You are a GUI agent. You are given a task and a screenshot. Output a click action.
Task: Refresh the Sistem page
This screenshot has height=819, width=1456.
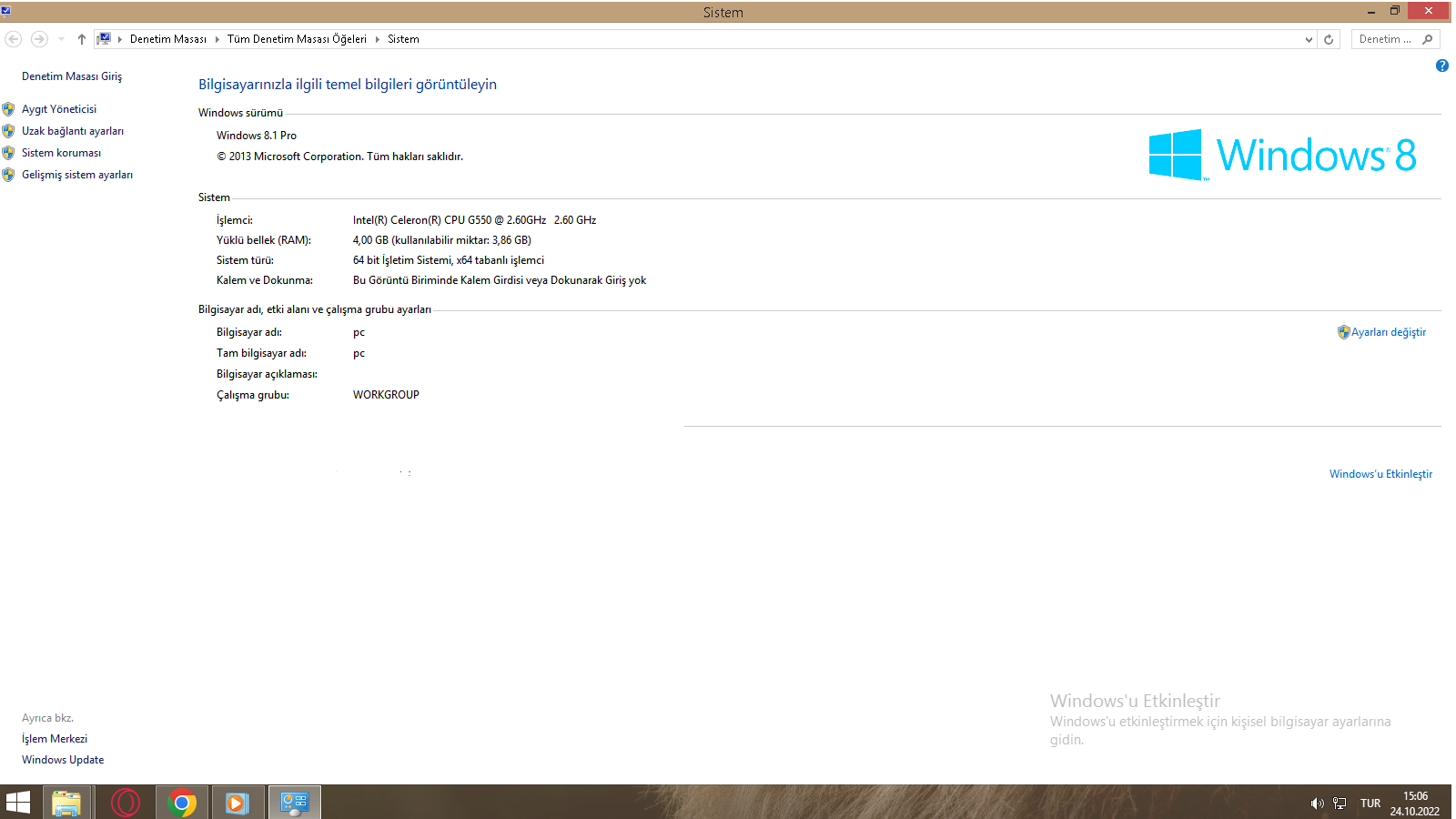1329,39
